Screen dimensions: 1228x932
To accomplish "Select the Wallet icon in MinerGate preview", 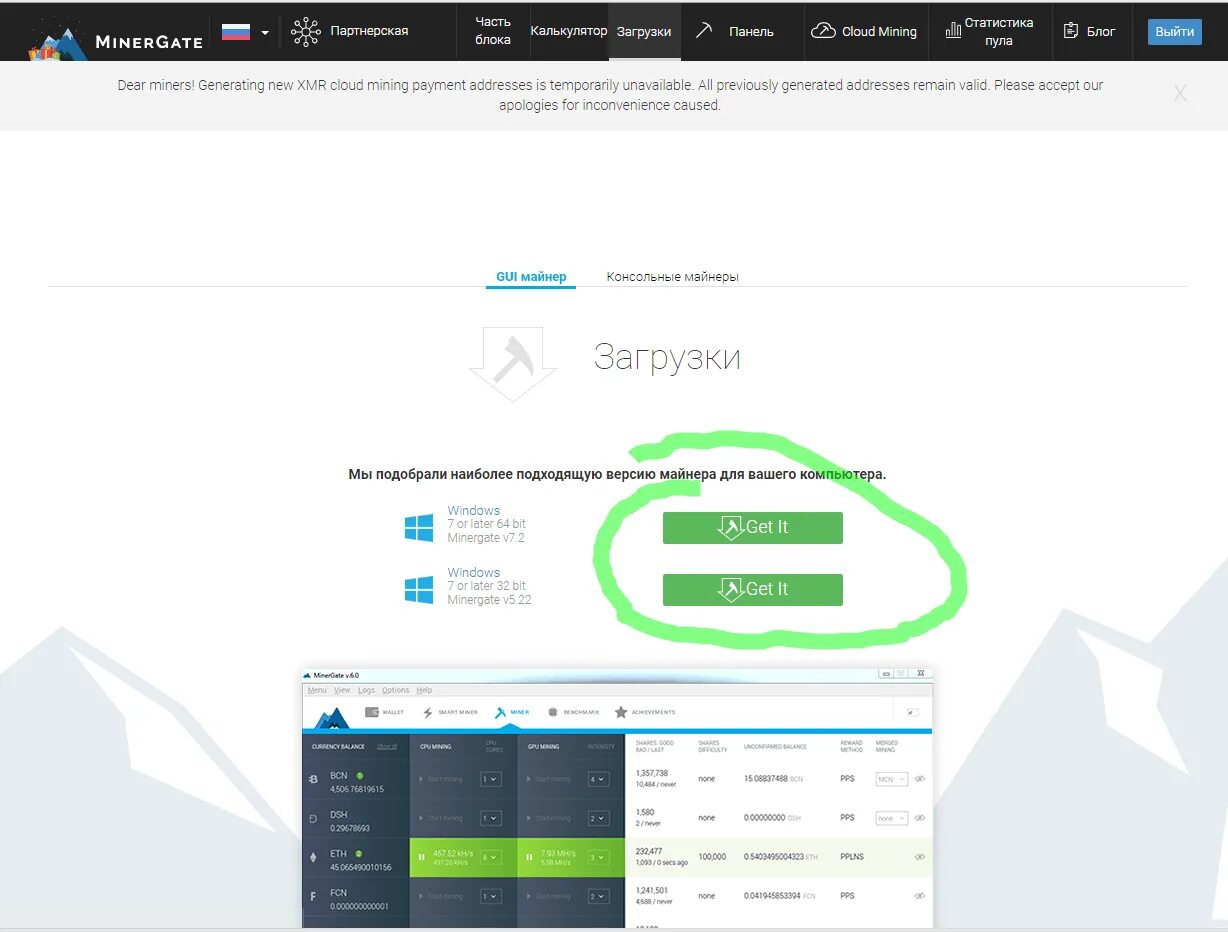I will (371, 712).
